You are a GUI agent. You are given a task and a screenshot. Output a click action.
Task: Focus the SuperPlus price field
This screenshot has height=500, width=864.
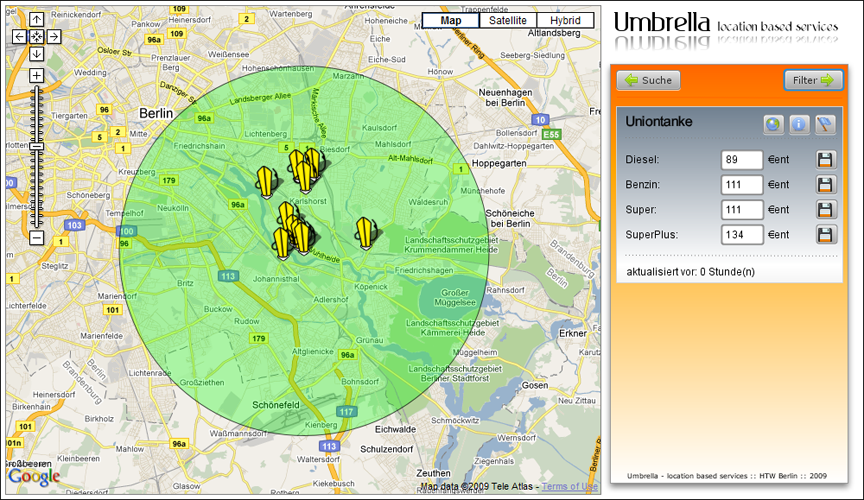point(742,235)
